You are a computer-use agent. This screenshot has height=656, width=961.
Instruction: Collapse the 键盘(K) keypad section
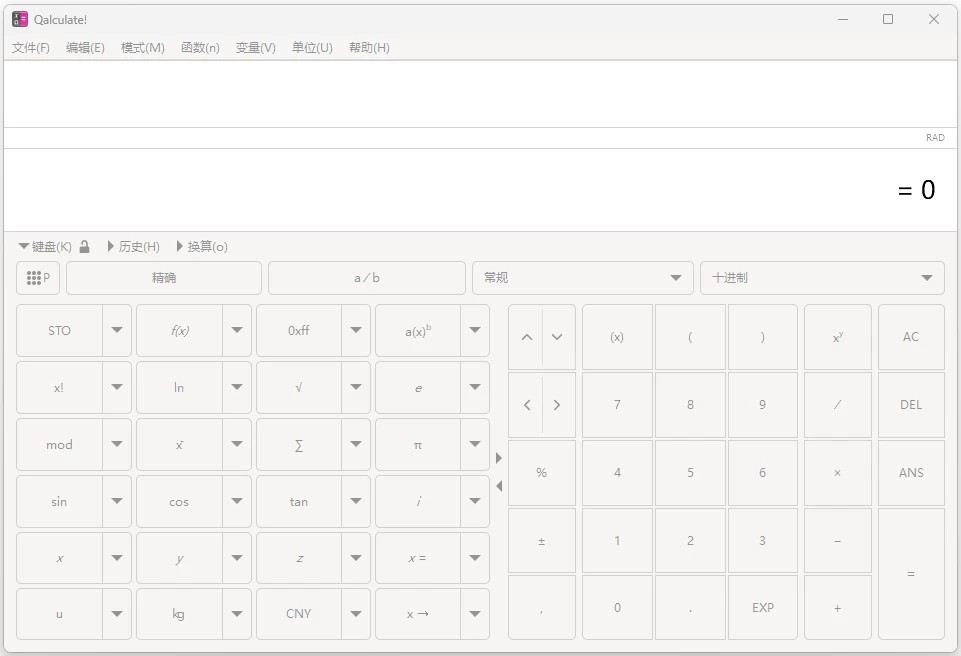coord(45,247)
